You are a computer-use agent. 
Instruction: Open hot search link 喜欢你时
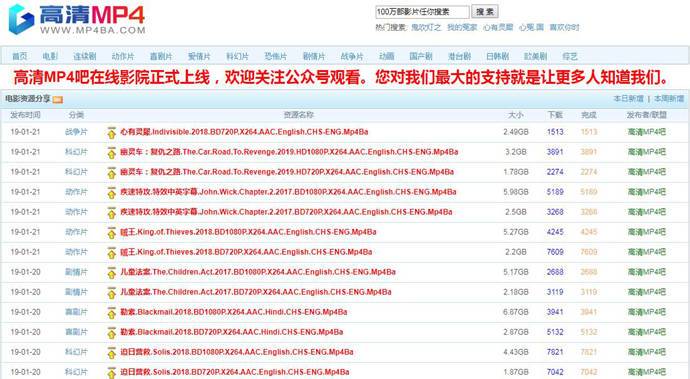click(x=564, y=27)
